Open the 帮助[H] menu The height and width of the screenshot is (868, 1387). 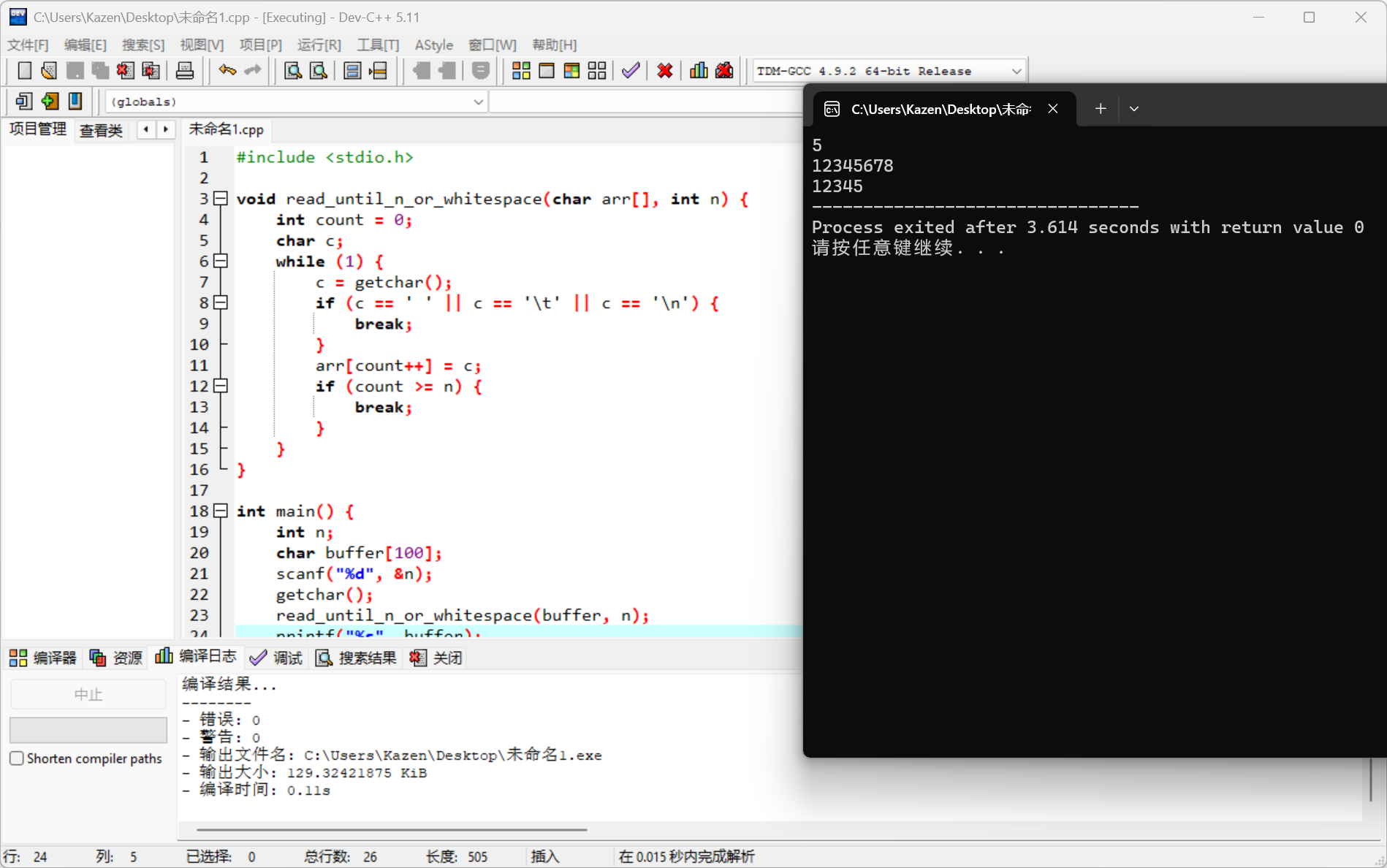coord(555,45)
